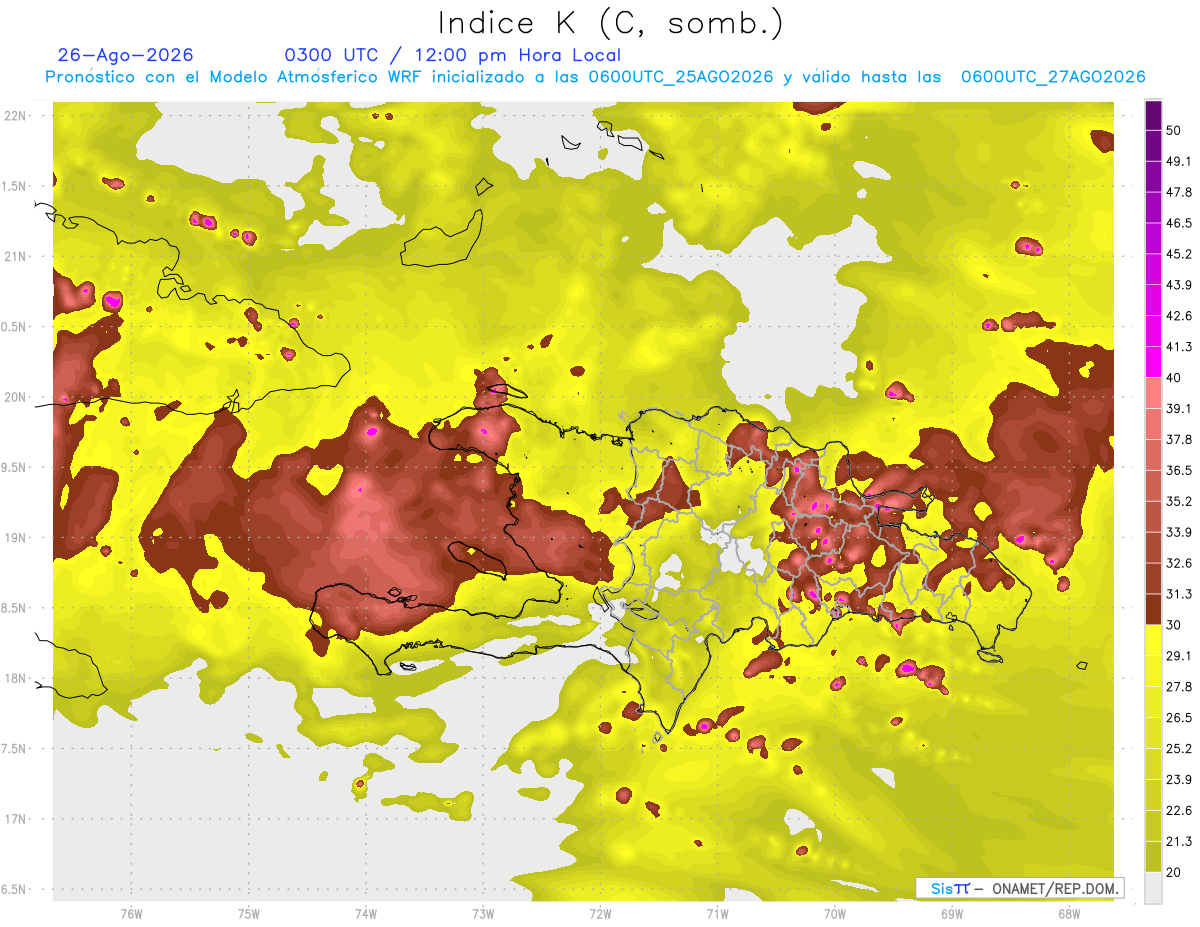Click the time label '0300 UTC / 12:00 pm Hora Local'
Screen dimensions: 1200x927
(452, 55)
